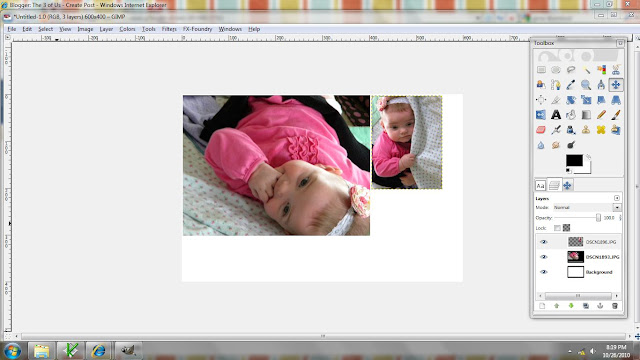Switch to the Layers dock tab
The height and width of the screenshot is (360, 640).
[554, 186]
